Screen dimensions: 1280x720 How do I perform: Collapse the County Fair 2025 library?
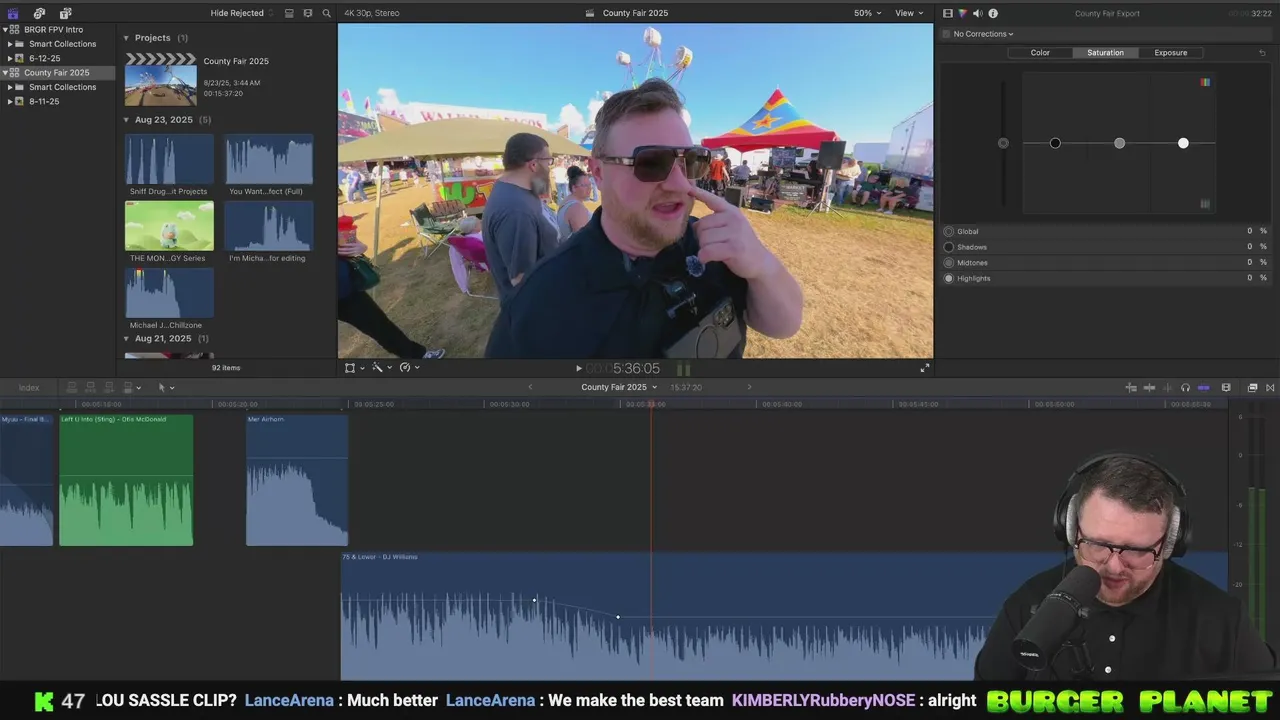5,72
